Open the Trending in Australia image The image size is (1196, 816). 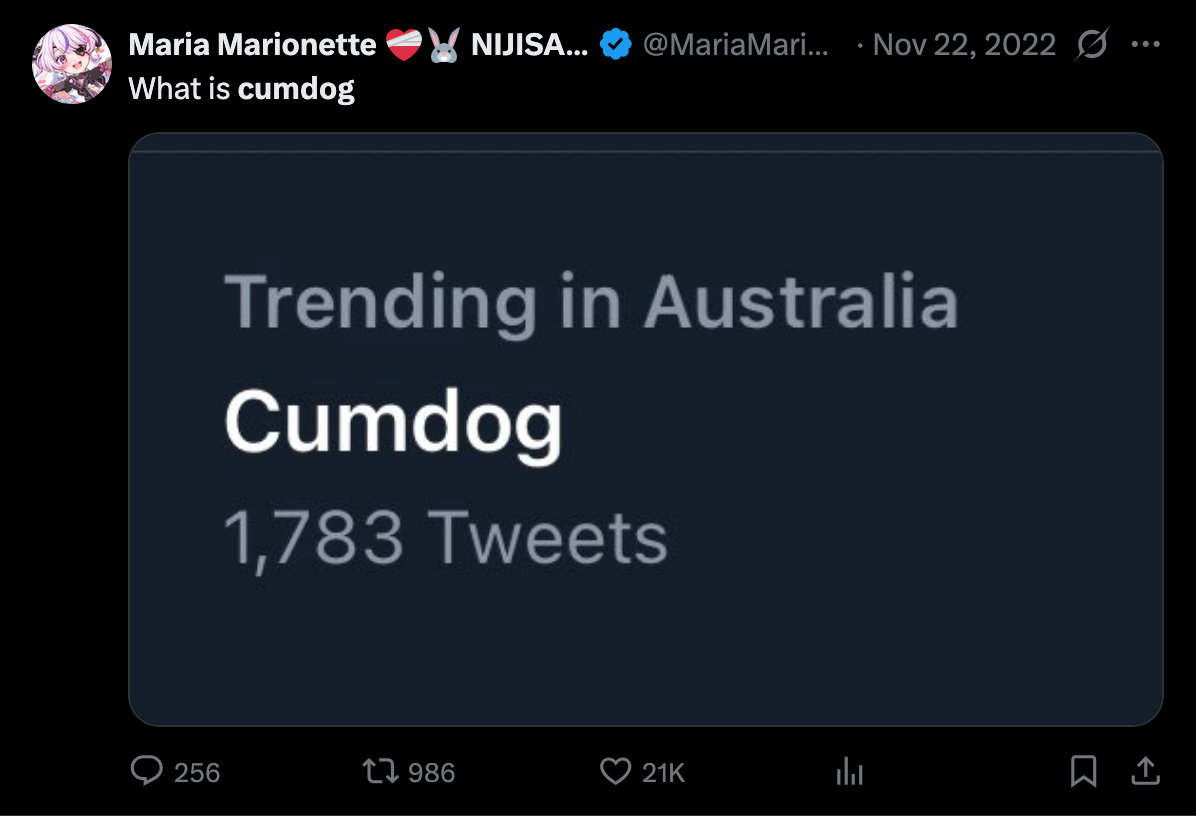(x=645, y=429)
